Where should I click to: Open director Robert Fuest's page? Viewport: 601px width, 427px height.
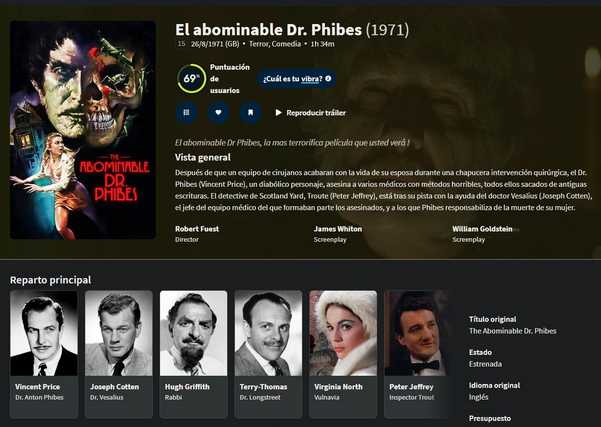click(197, 229)
